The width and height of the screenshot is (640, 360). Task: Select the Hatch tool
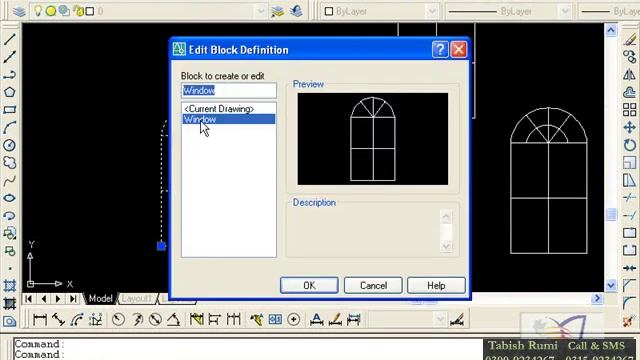(9, 286)
